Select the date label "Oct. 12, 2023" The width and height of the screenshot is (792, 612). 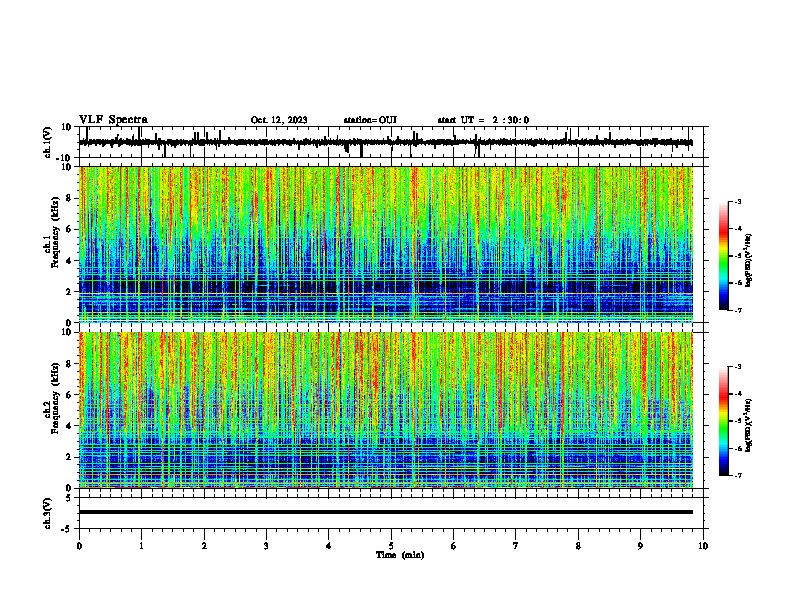pos(279,120)
